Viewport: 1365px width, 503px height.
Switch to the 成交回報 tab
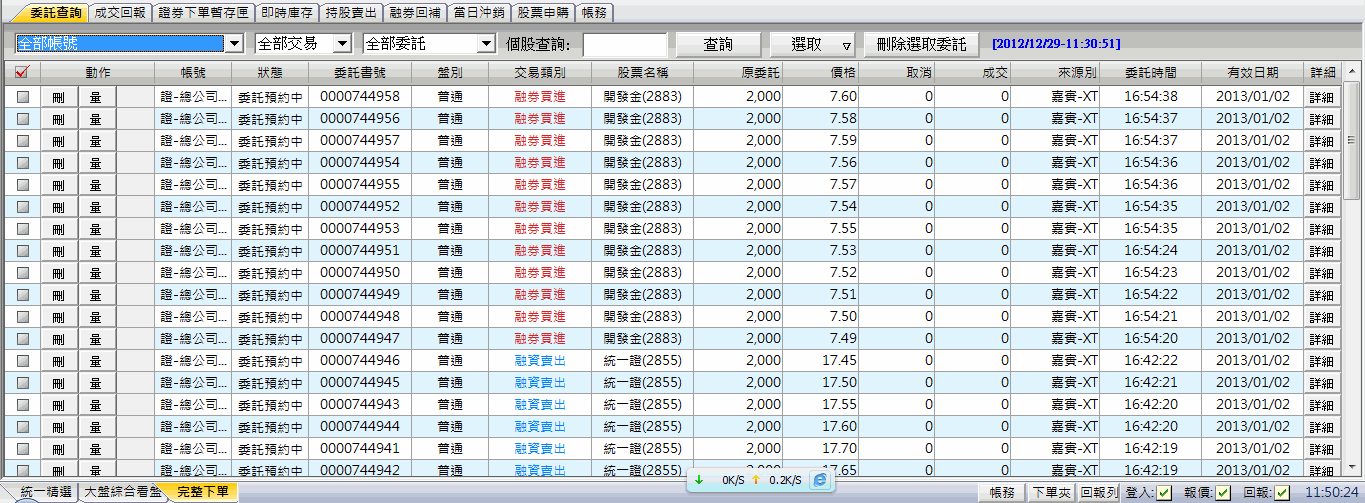coord(118,13)
